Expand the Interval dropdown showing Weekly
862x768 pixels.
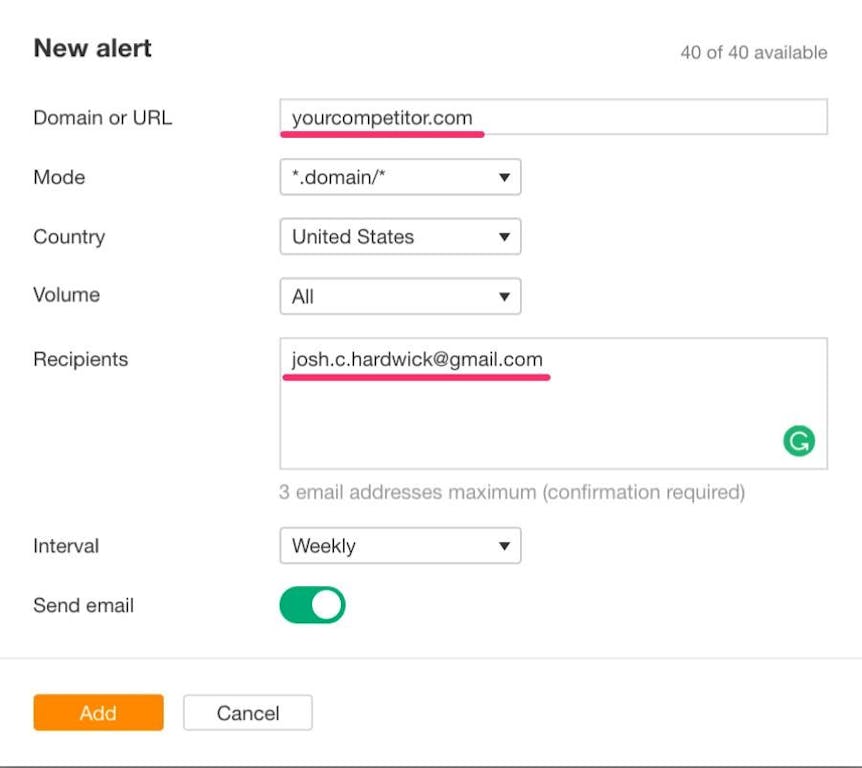coord(400,546)
